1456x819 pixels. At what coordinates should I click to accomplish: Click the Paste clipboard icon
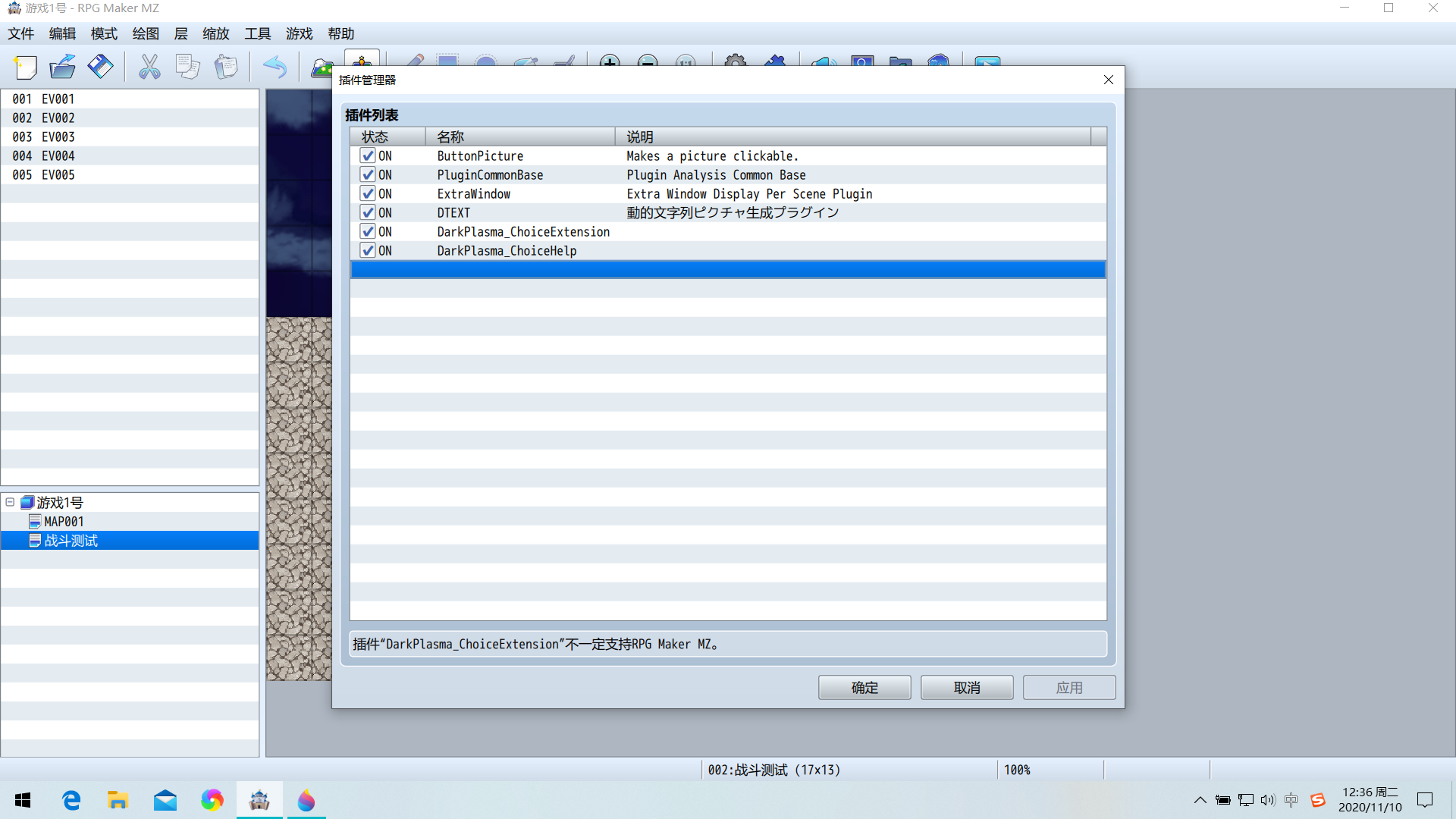226,67
